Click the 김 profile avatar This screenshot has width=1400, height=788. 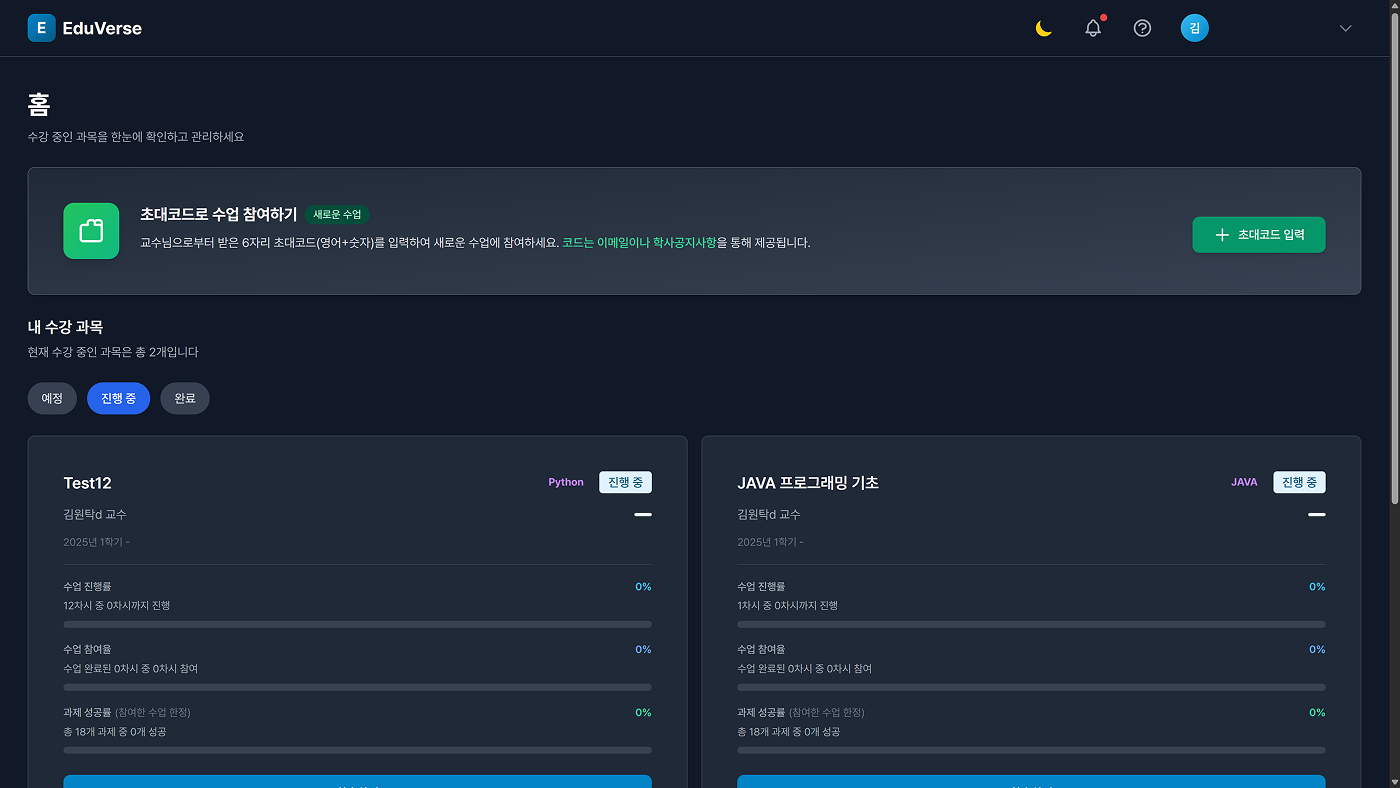(x=1194, y=28)
